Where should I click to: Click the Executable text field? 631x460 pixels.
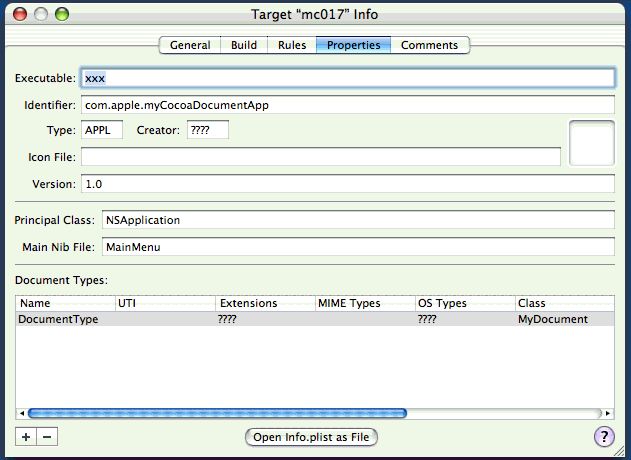pyautogui.click(x=347, y=78)
